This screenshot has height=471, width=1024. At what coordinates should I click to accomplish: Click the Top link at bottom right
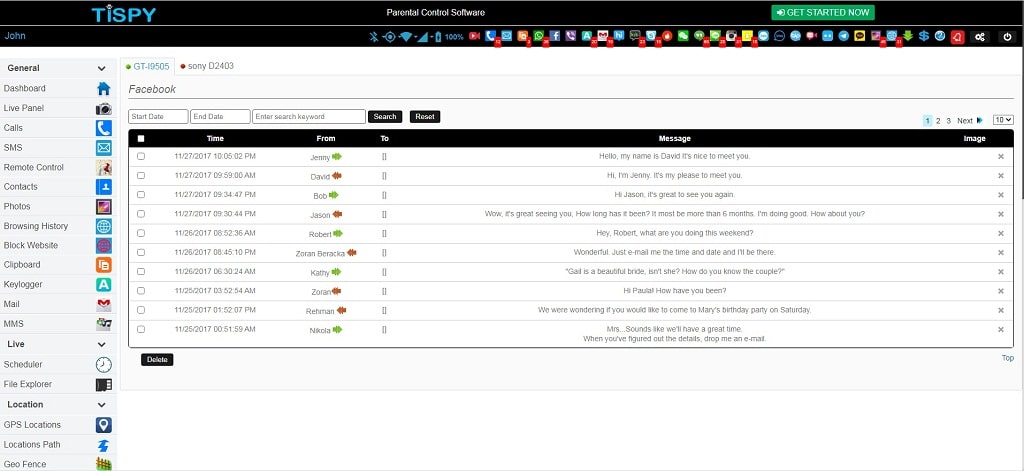pos(1008,358)
